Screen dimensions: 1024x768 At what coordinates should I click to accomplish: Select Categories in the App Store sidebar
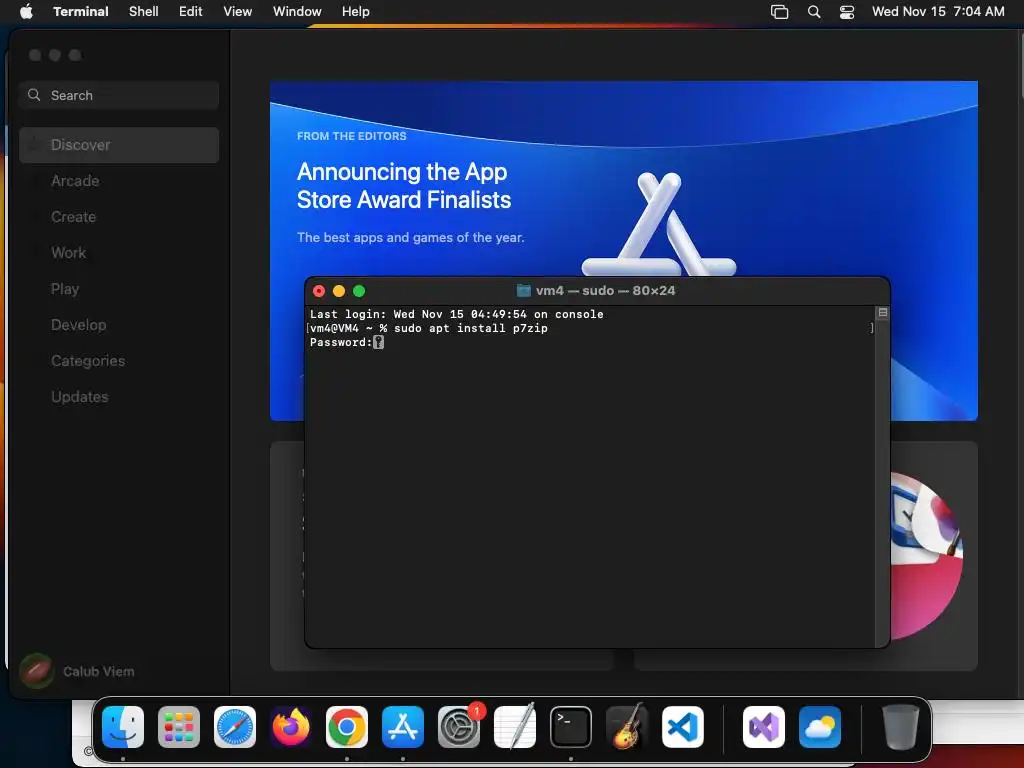click(x=119, y=360)
